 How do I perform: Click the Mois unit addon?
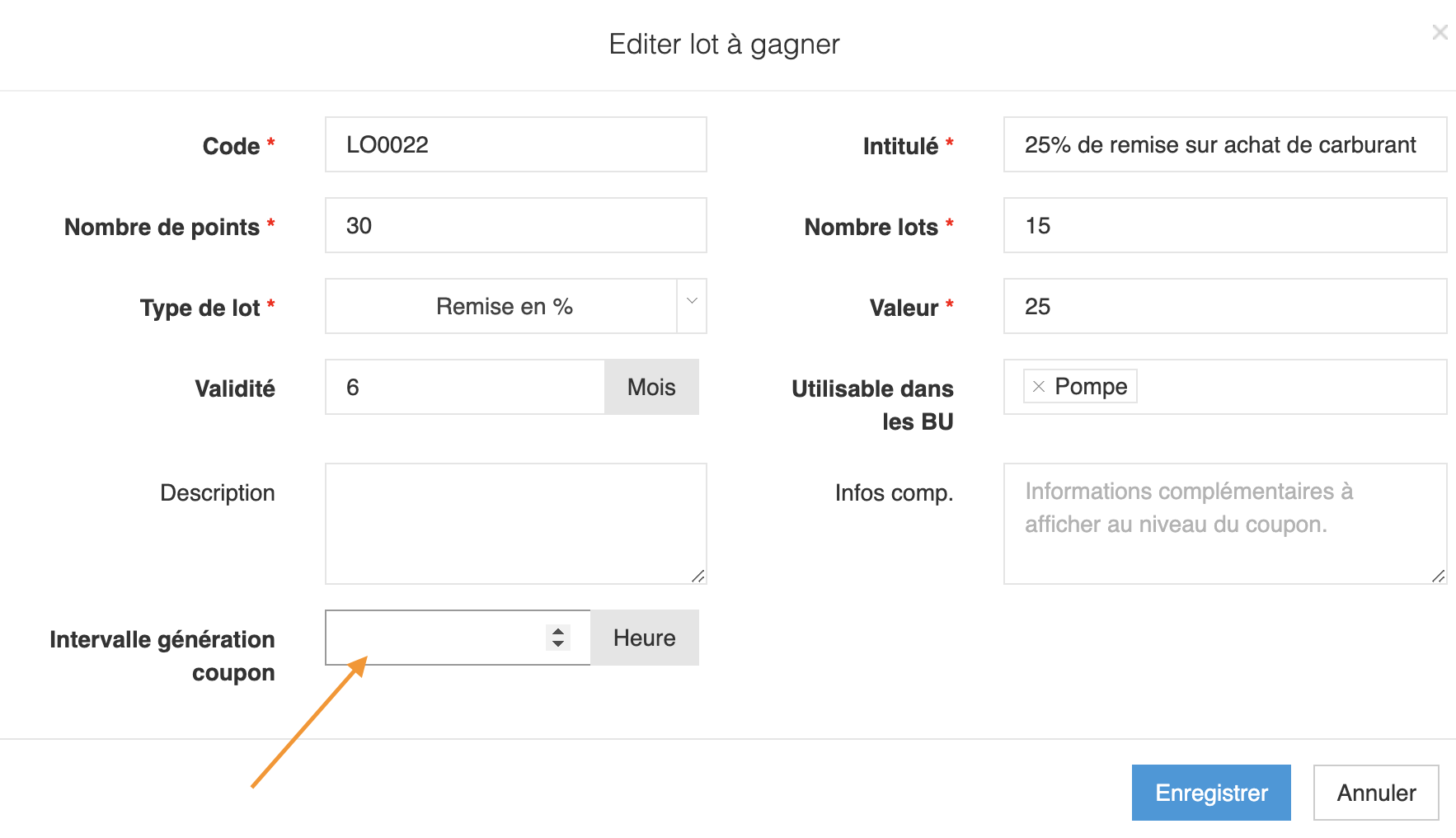pyautogui.click(x=651, y=387)
